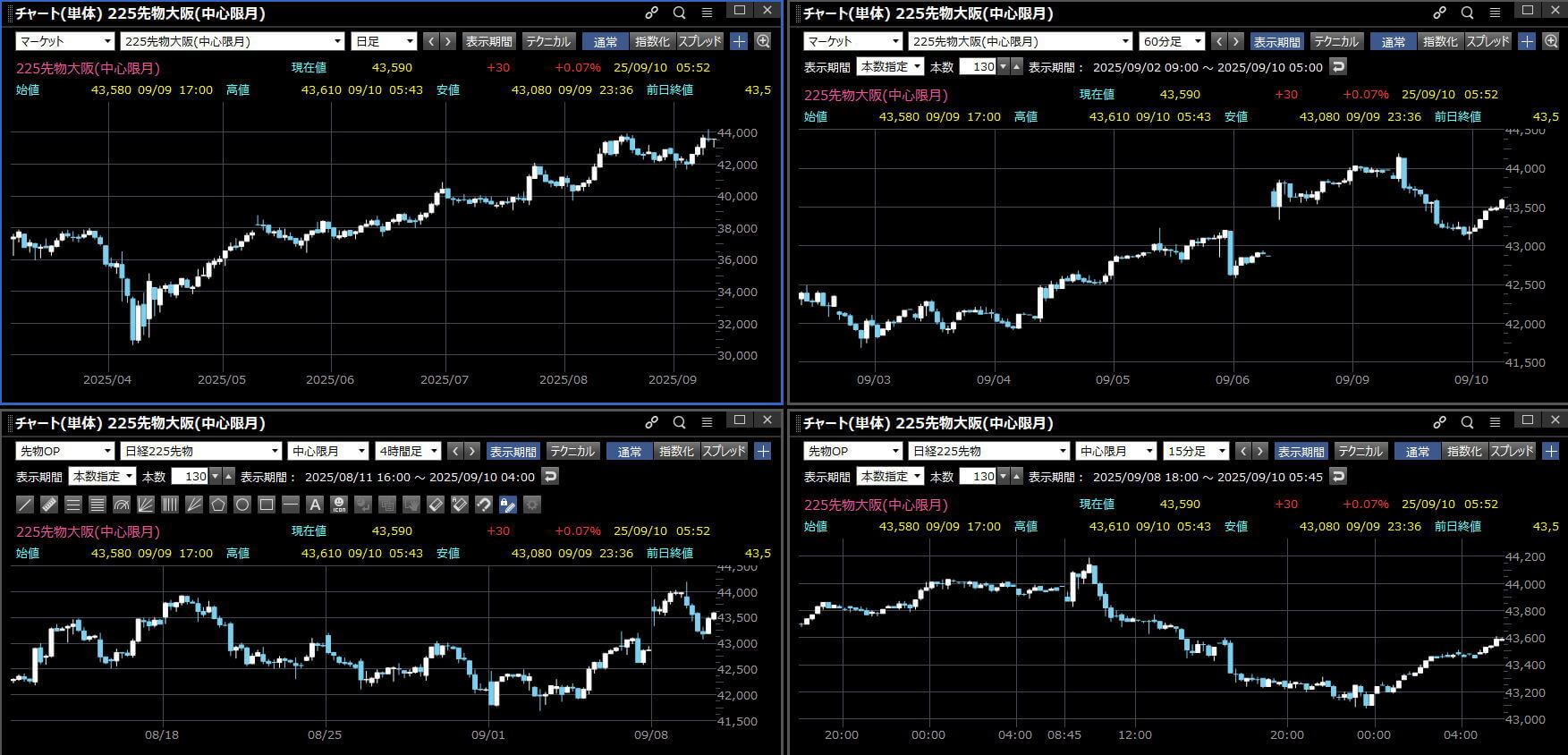Click テクニカル button in the 60分足 chart
1568x755 pixels.
click(1335, 41)
